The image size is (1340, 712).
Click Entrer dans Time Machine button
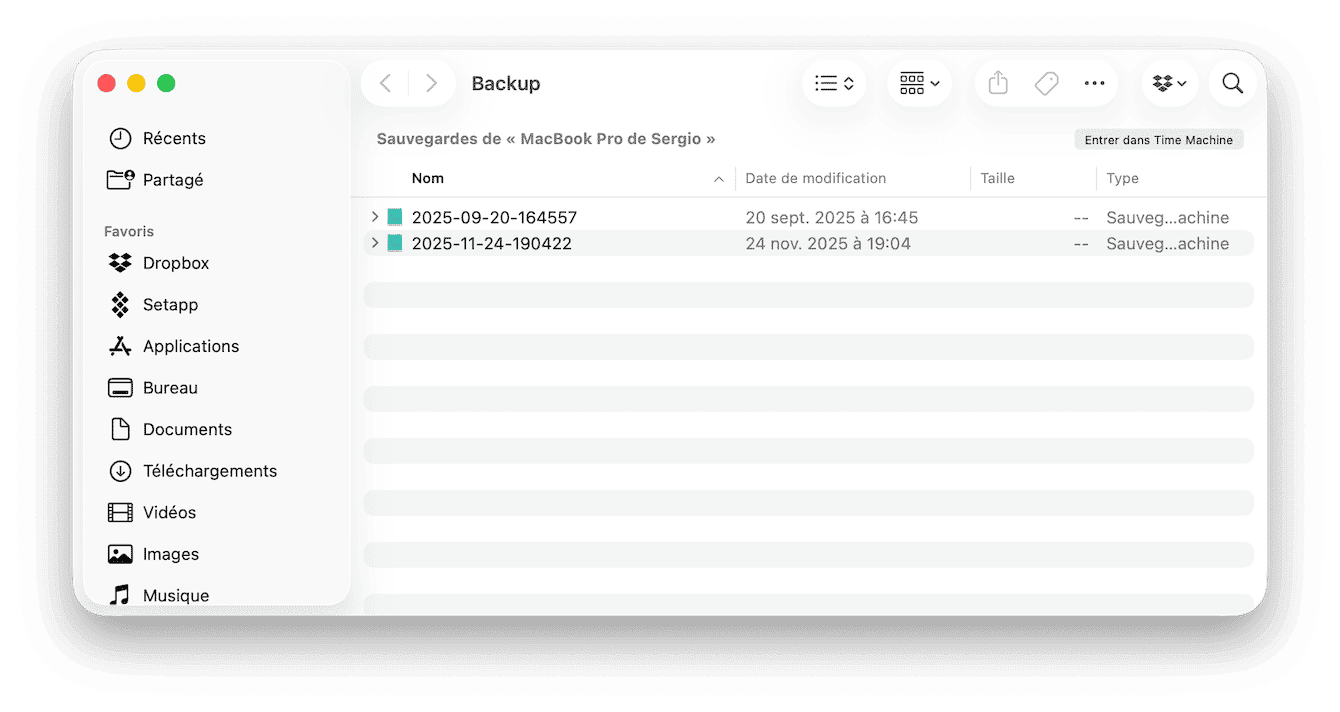click(x=1158, y=140)
